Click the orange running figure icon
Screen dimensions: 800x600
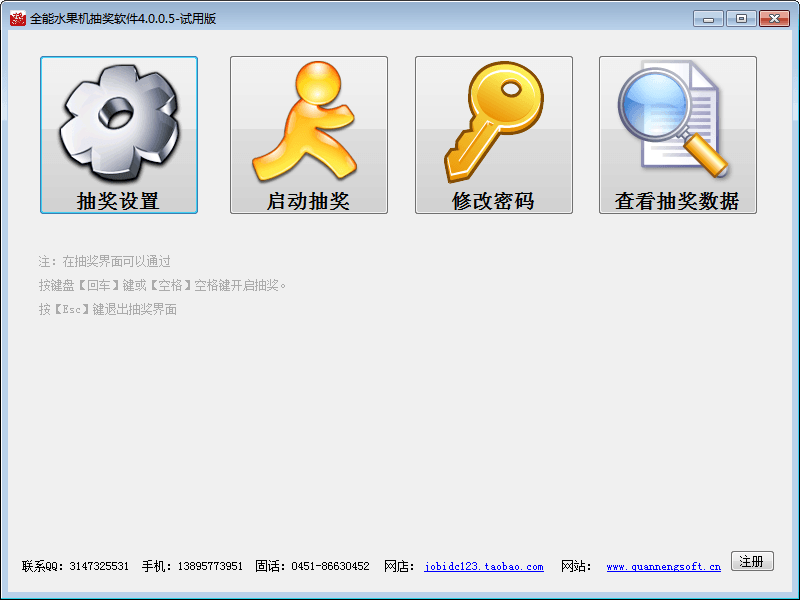click(308, 122)
